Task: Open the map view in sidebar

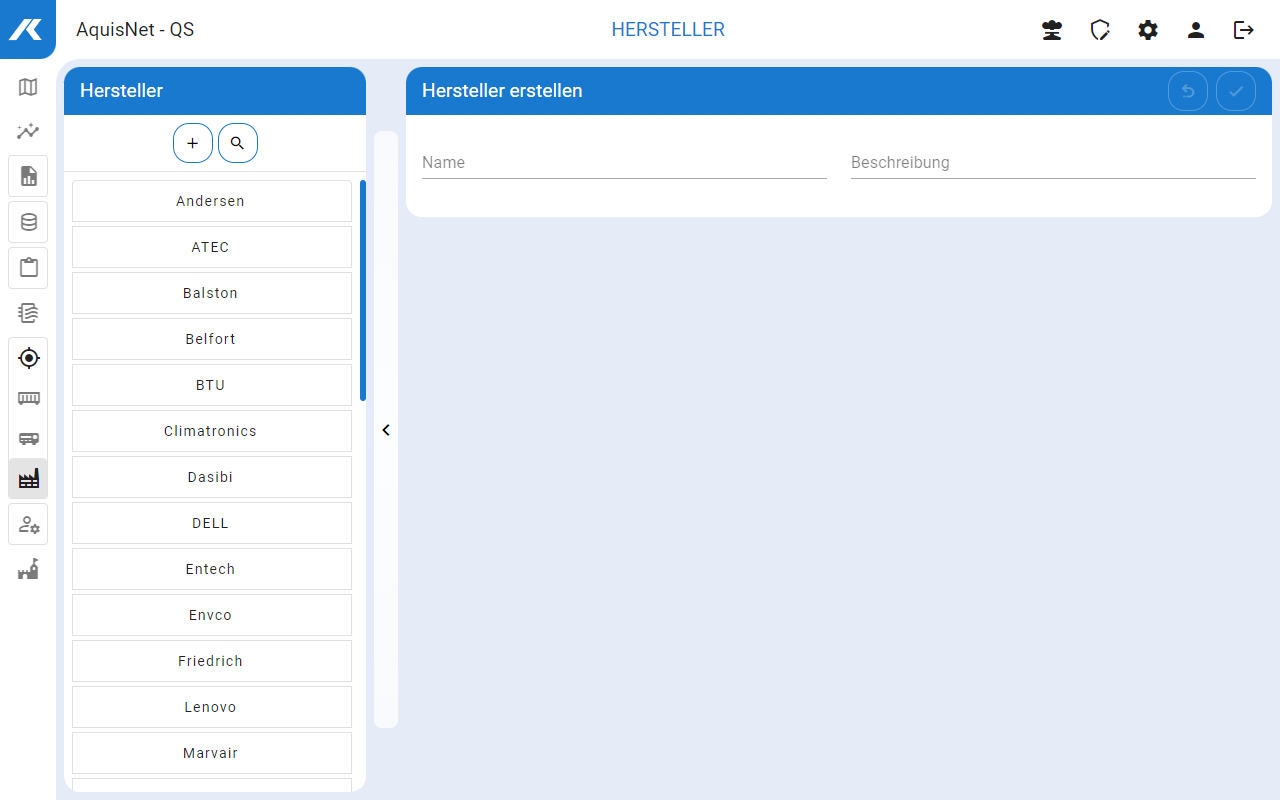Action: (28, 87)
